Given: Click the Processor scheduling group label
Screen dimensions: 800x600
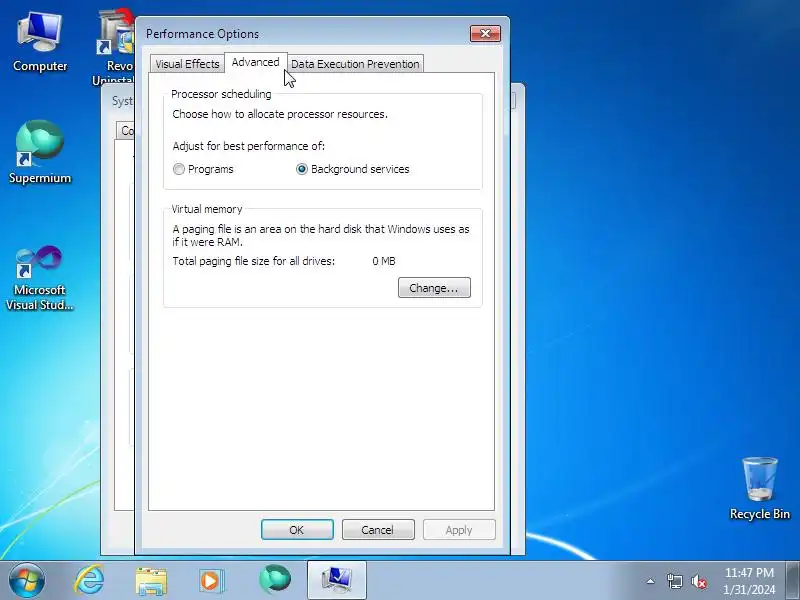Looking at the screenshot, I should click(x=221, y=94).
